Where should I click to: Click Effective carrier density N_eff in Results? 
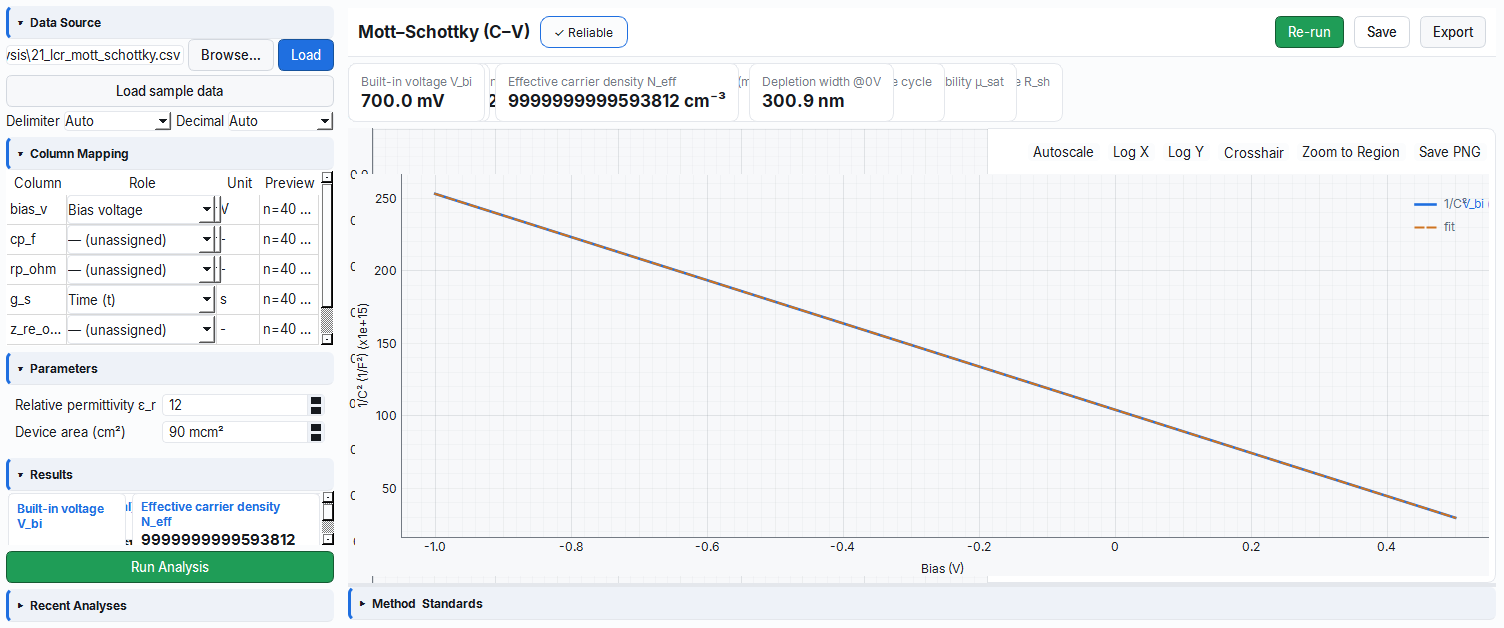[226, 520]
